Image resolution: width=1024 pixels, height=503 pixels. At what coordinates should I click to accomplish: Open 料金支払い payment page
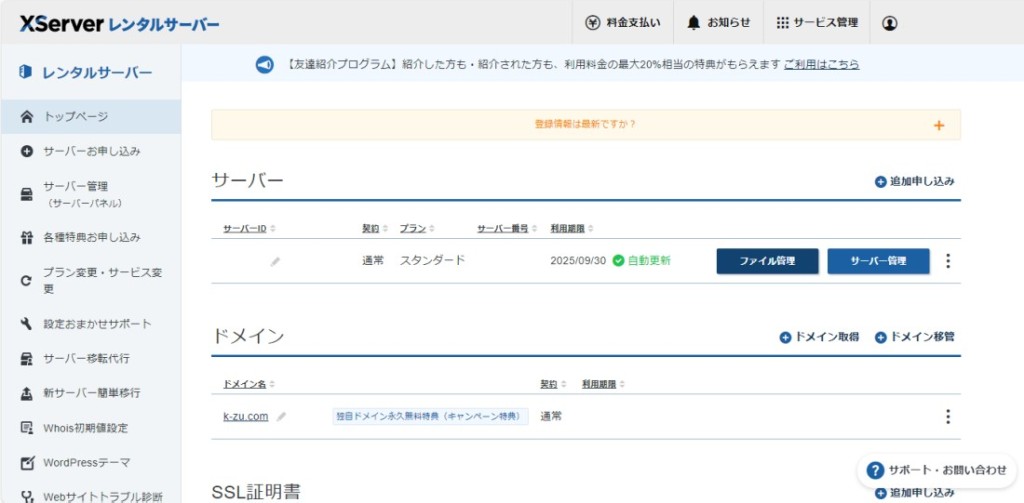(622, 23)
